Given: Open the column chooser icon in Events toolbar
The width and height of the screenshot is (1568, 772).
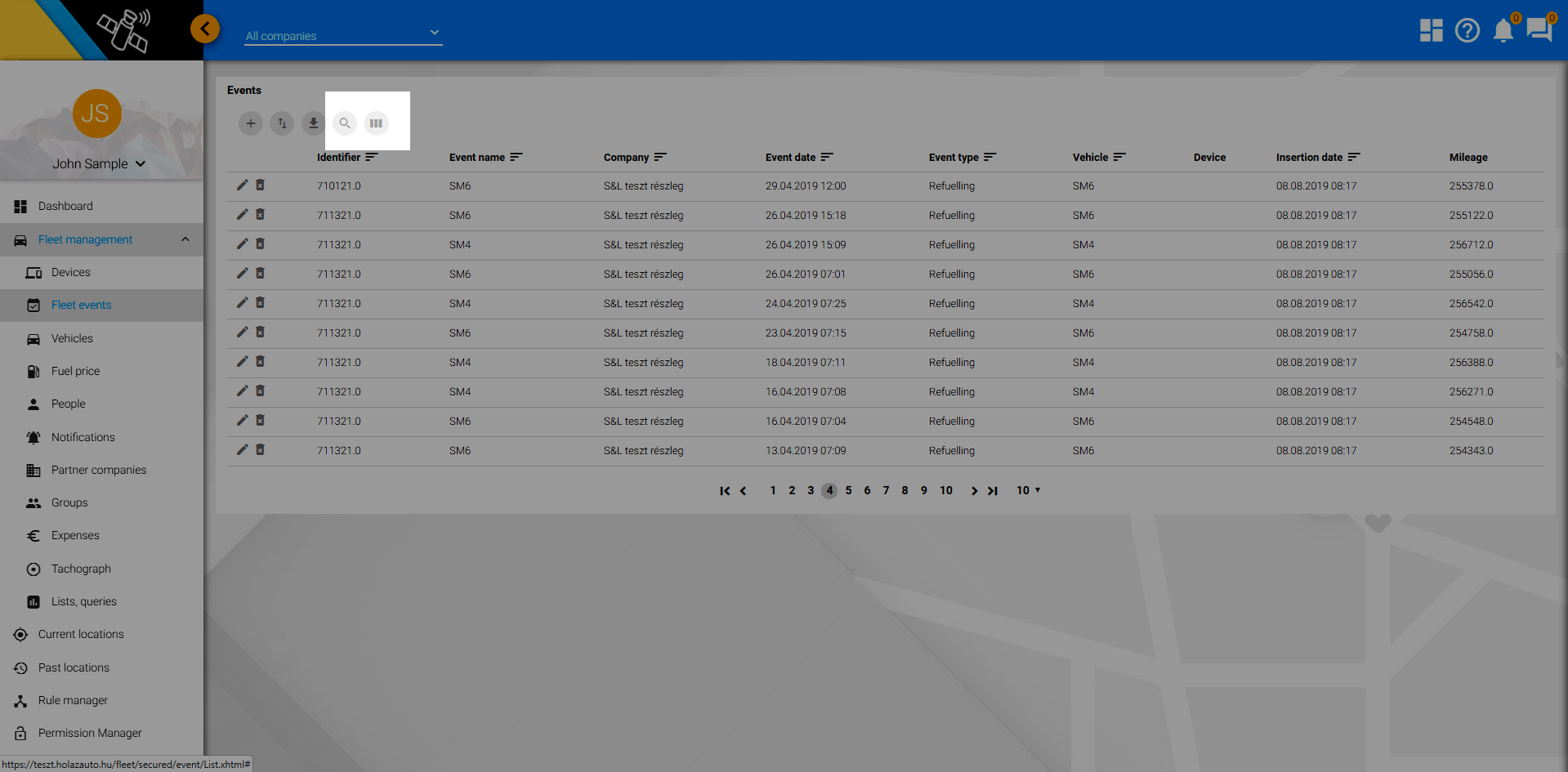Looking at the screenshot, I should 376,123.
